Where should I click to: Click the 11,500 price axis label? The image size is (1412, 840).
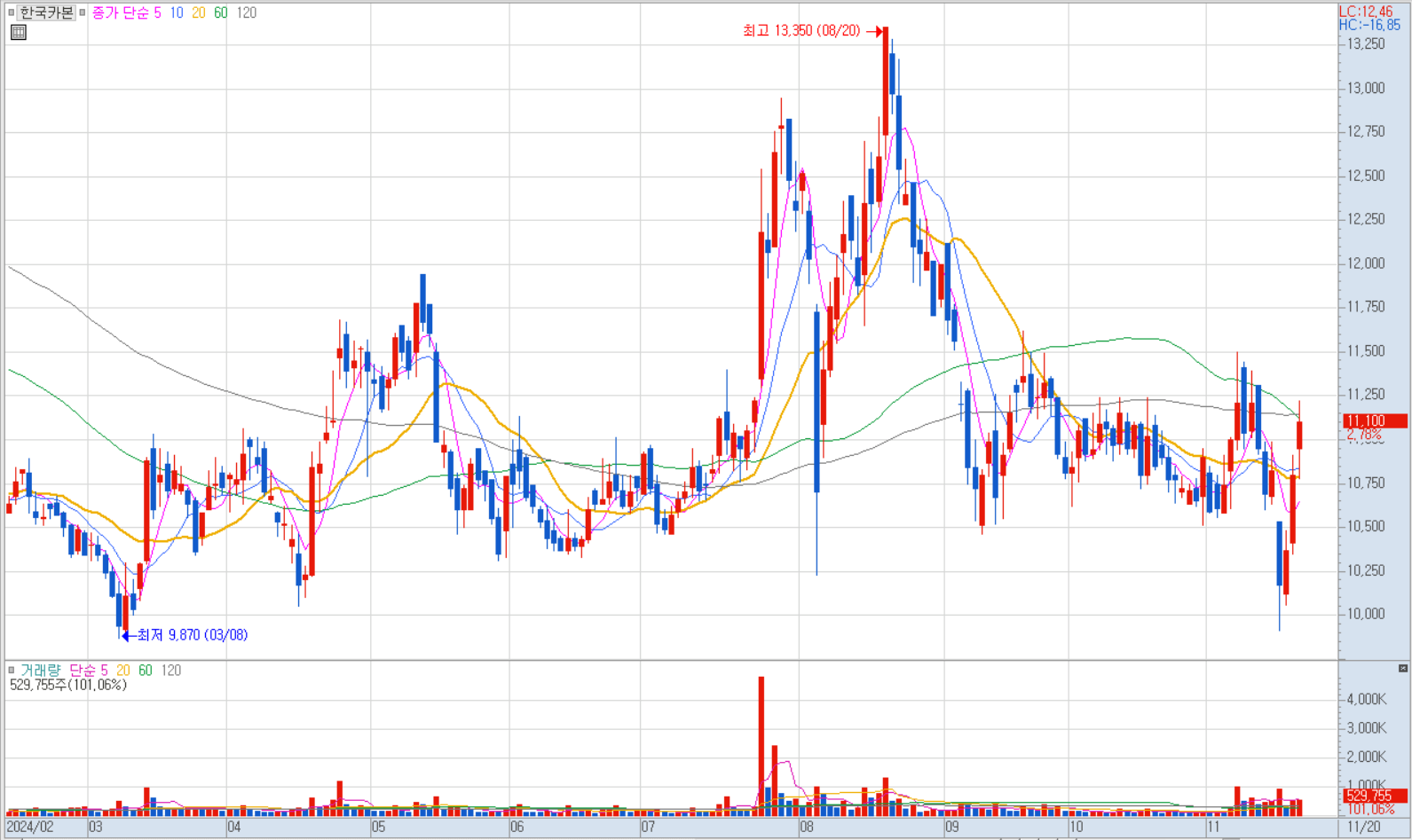[x=1366, y=351]
